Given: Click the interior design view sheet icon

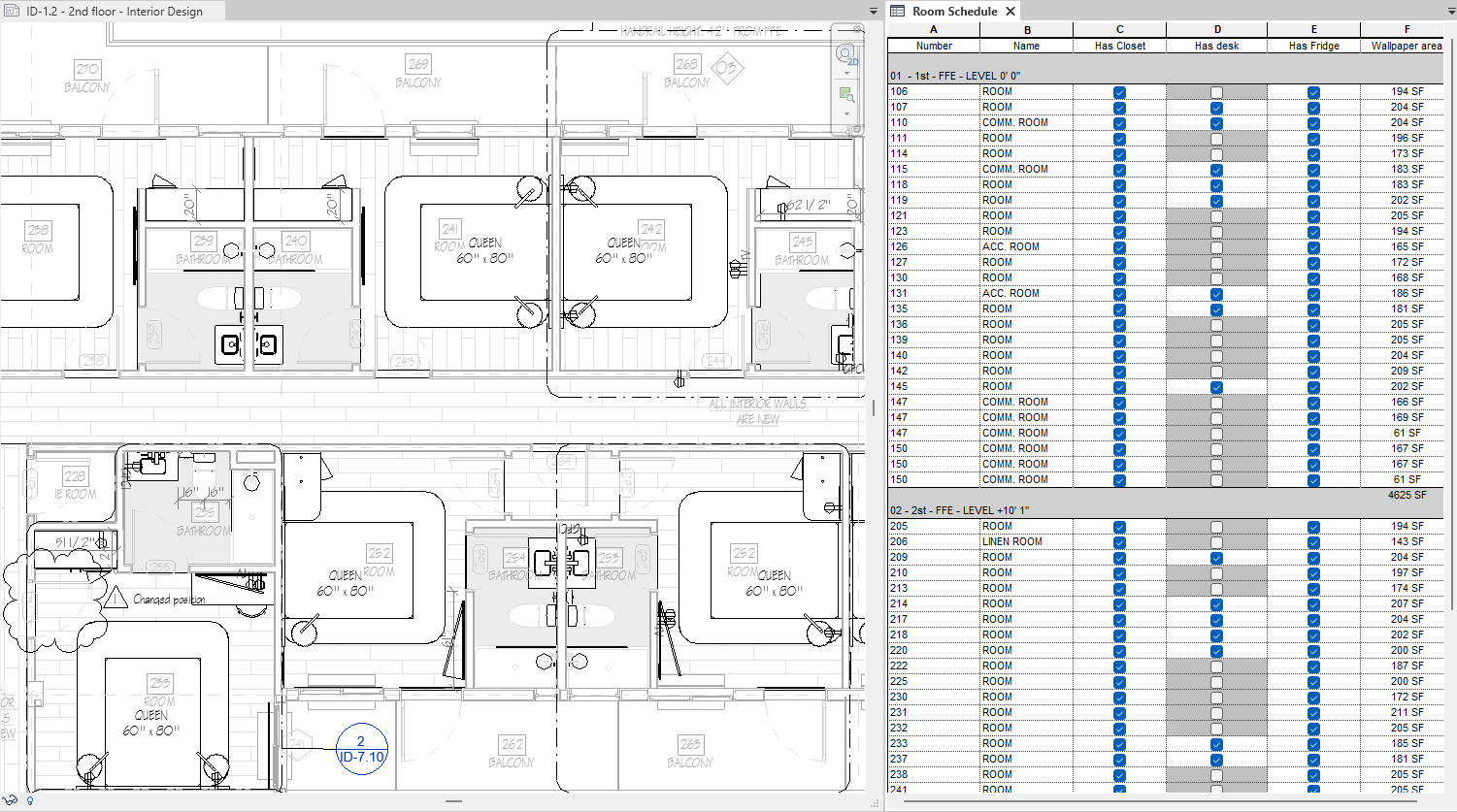Looking at the screenshot, I should click(12, 11).
